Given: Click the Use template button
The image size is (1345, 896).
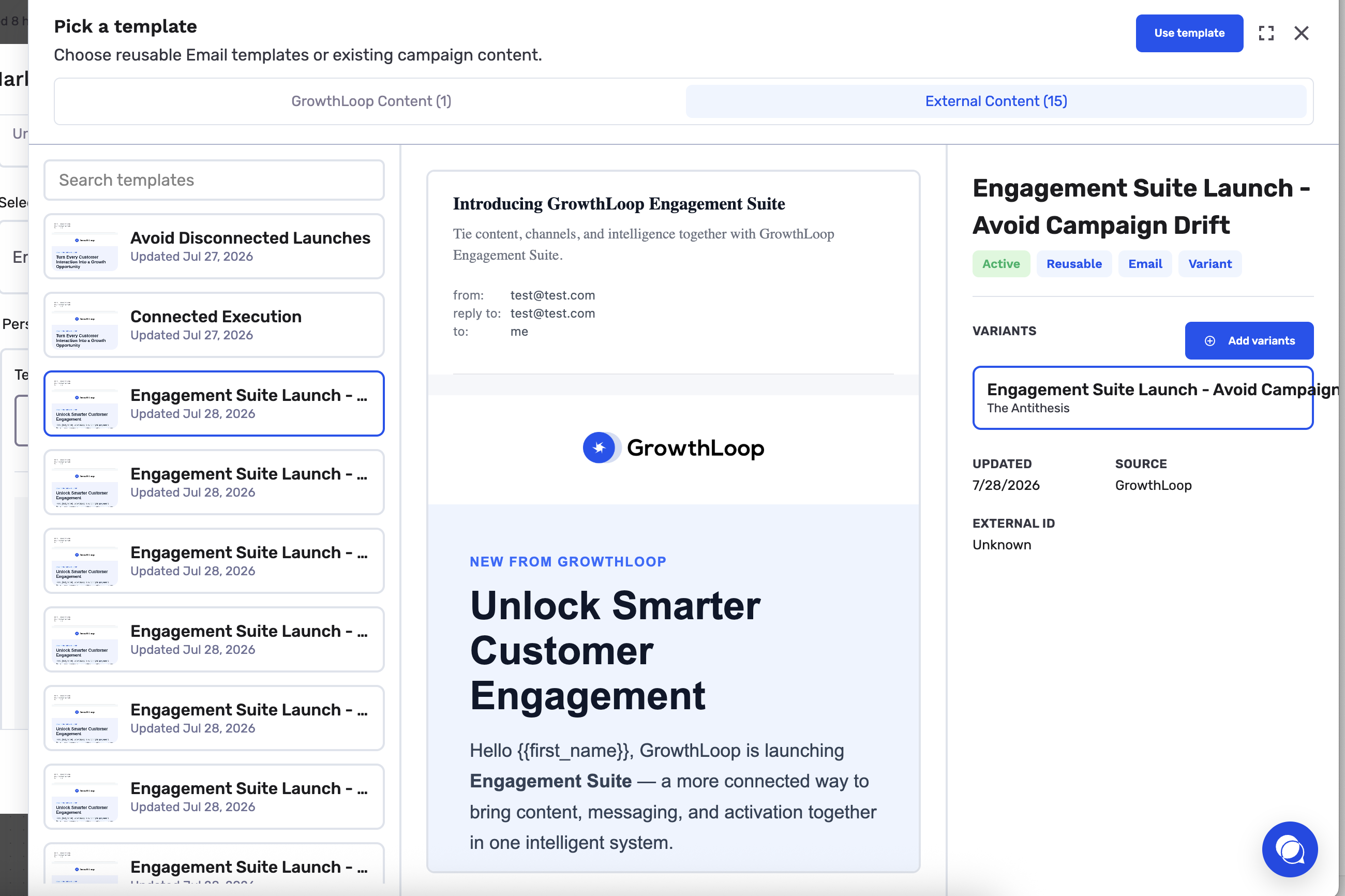Looking at the screenshot, I should pyautogui.click(x=1189, y=33).
